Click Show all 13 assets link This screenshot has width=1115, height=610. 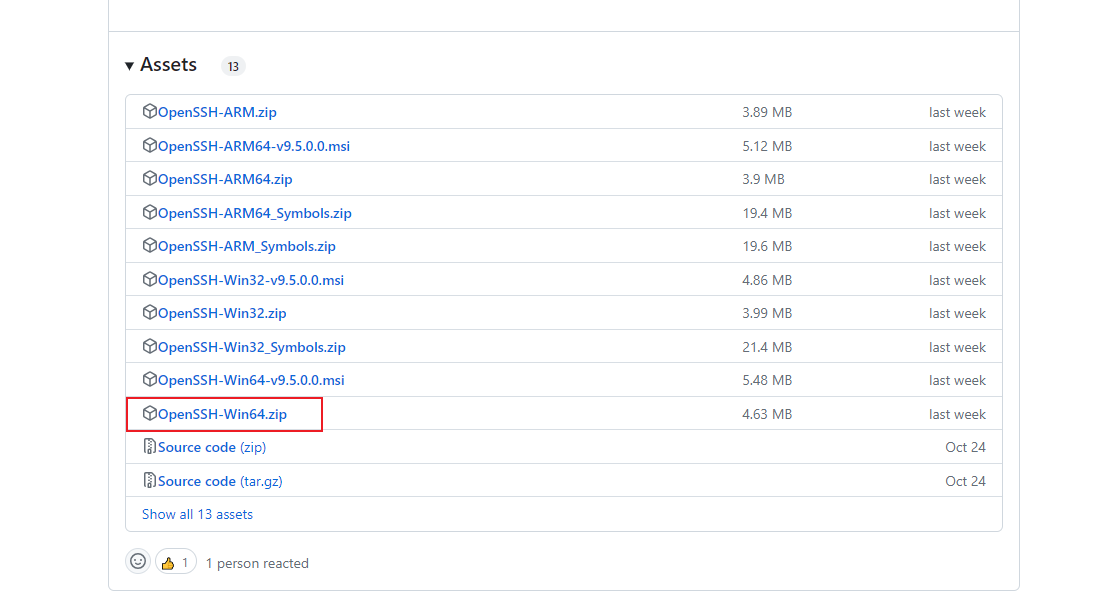(197, 515)
